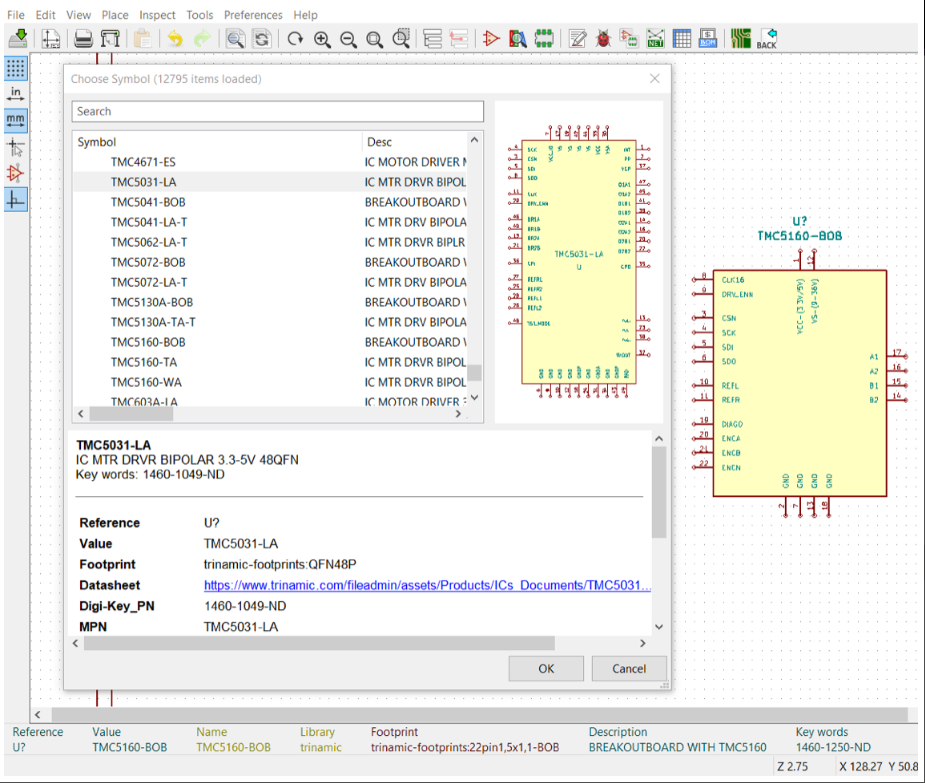925x783 pixels.
Task: Toggle grid display button
Action: point(15,68)
